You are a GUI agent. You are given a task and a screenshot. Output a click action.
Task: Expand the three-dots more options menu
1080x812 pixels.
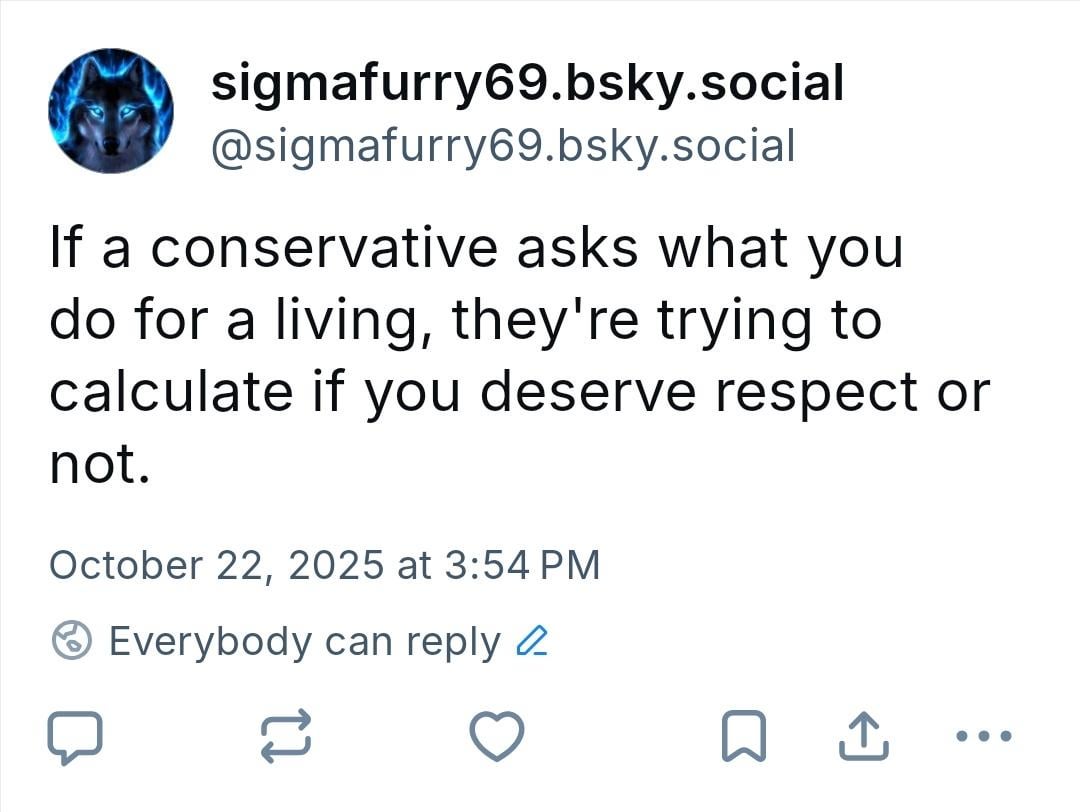(983, 737)
